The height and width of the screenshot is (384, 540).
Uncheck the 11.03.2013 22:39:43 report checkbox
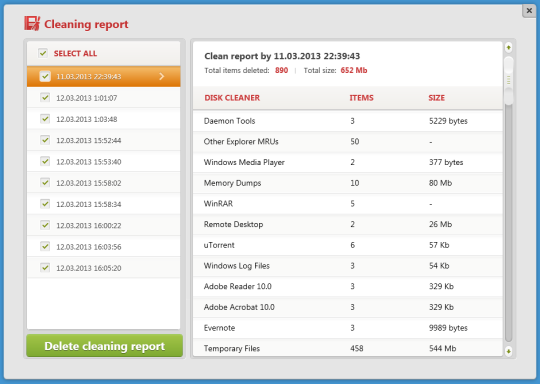tap(45, 76)
